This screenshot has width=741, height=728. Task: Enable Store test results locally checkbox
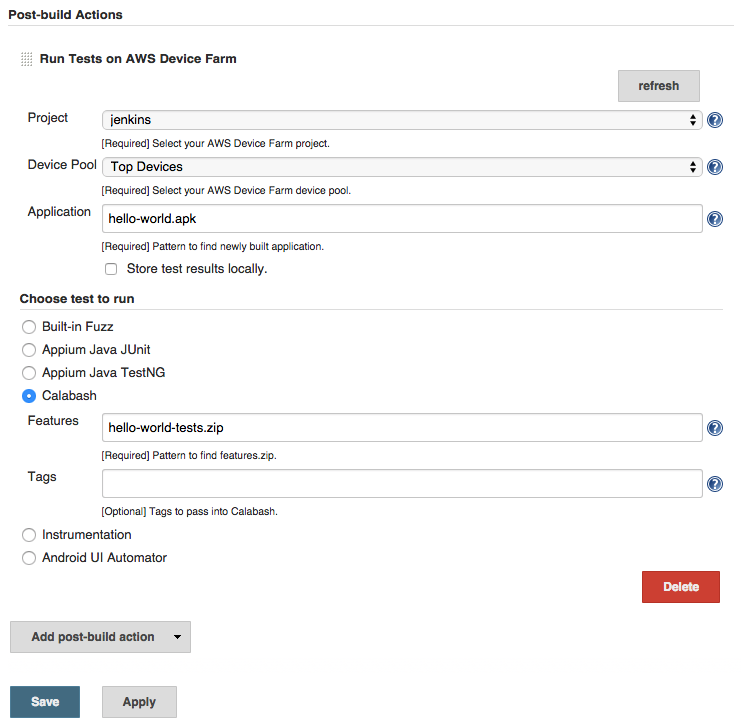[111, 269]
